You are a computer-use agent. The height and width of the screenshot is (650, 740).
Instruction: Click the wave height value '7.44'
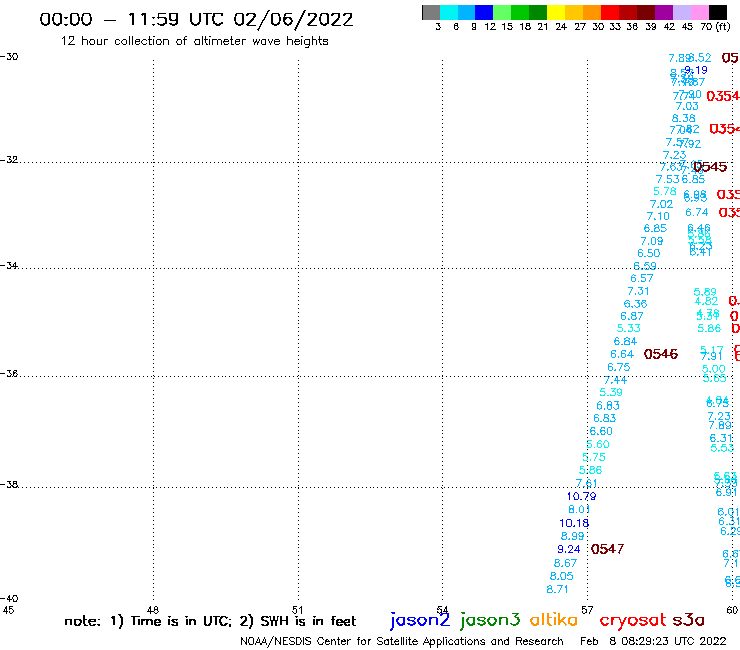[x=615, y=380]
